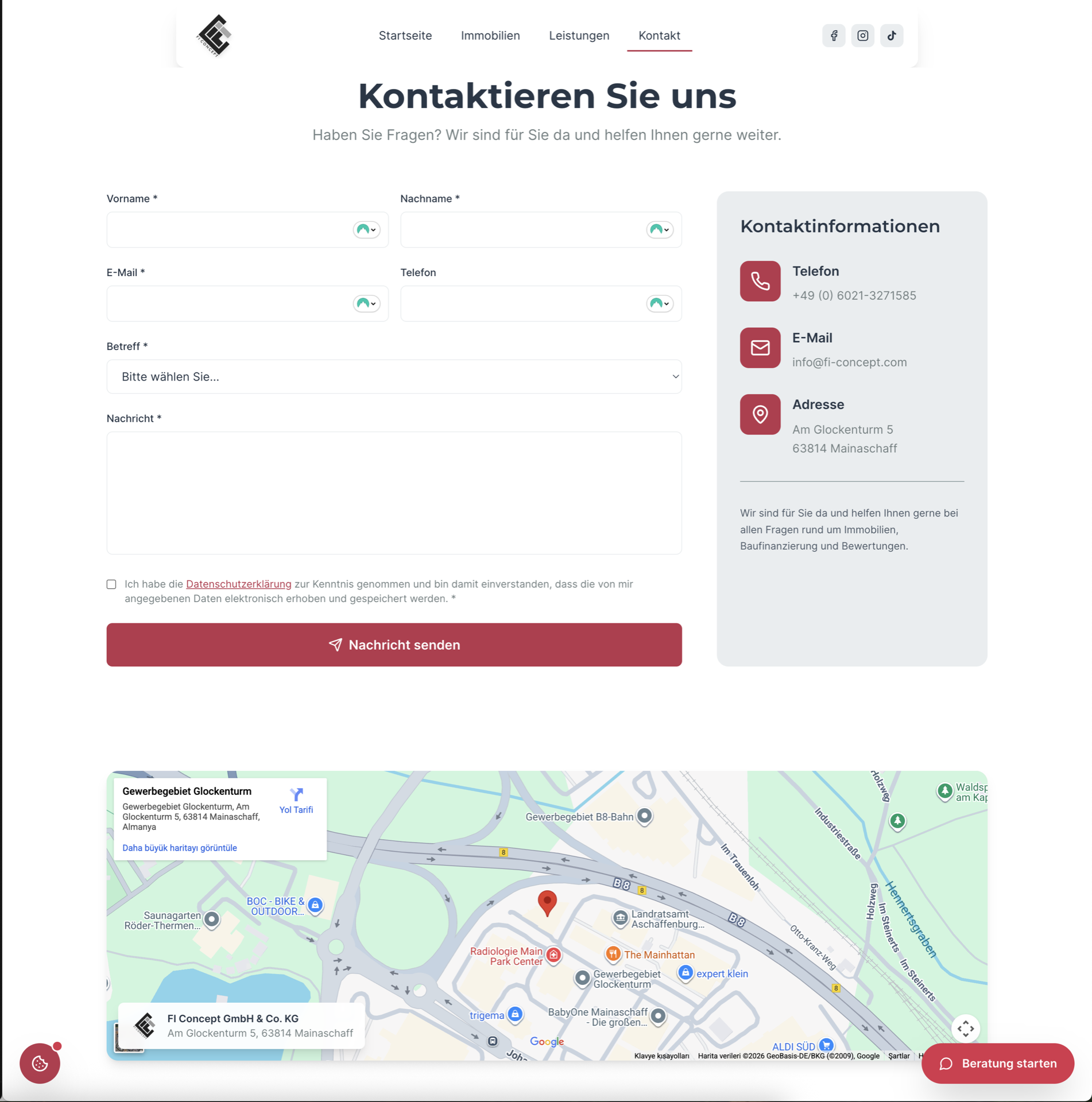Open the TikTok social icon

click(891, 36)
